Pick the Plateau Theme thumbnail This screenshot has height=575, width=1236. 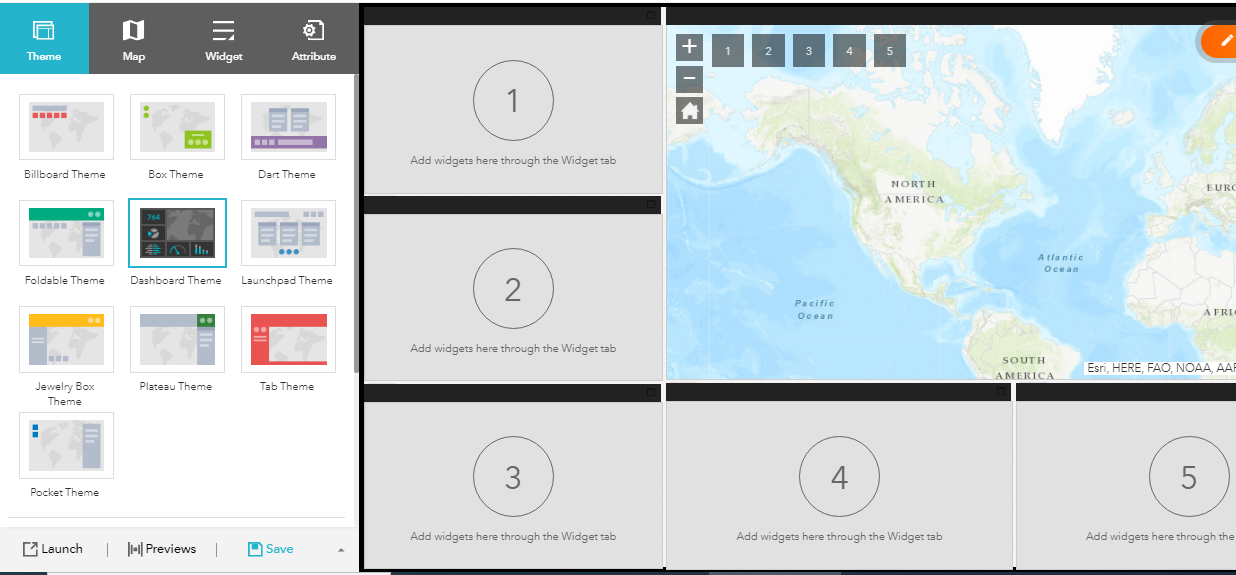(177, 339)
